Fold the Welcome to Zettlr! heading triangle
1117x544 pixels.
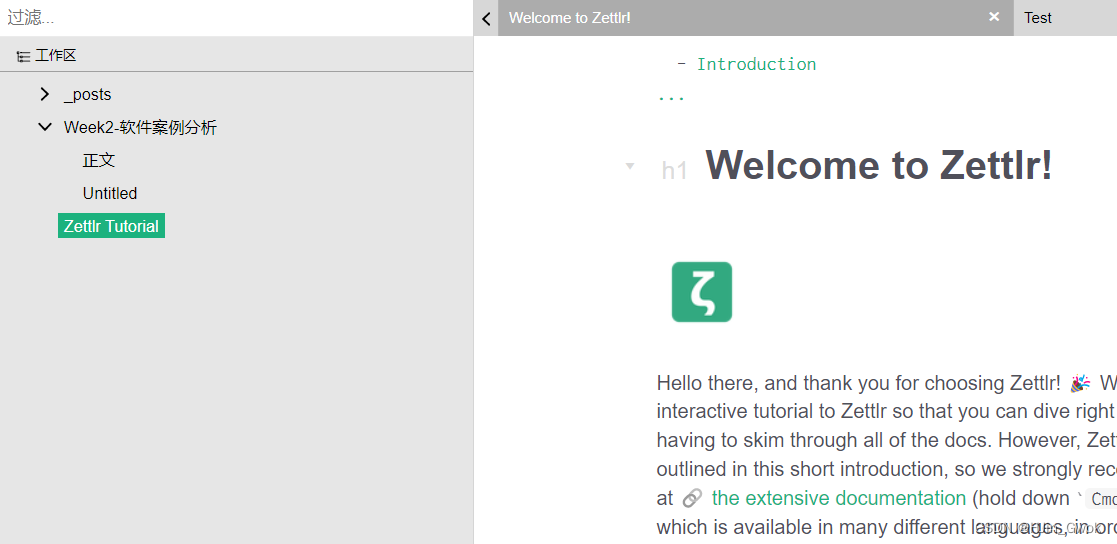coord(630,166)
